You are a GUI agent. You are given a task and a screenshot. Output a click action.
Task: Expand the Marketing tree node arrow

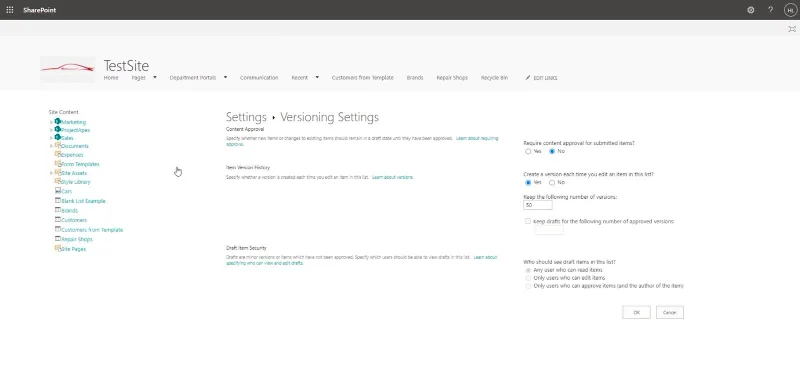point(52,122)
